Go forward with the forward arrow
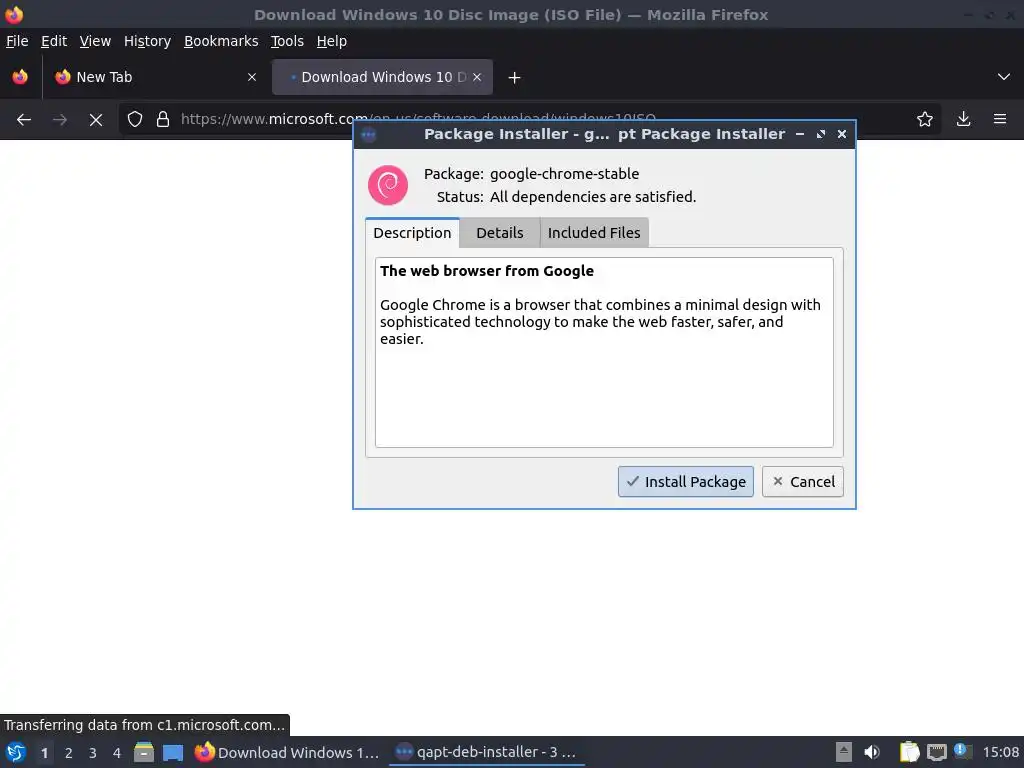Screen dimensions: 1024x768 pyautogui.click(x=59, y=120)
